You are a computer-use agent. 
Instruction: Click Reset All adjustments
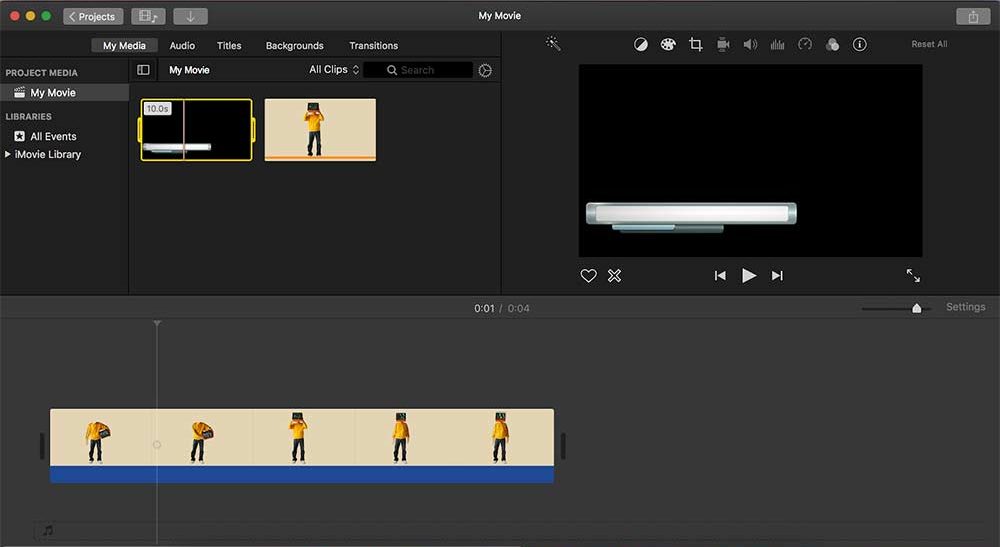coord(929,44)
